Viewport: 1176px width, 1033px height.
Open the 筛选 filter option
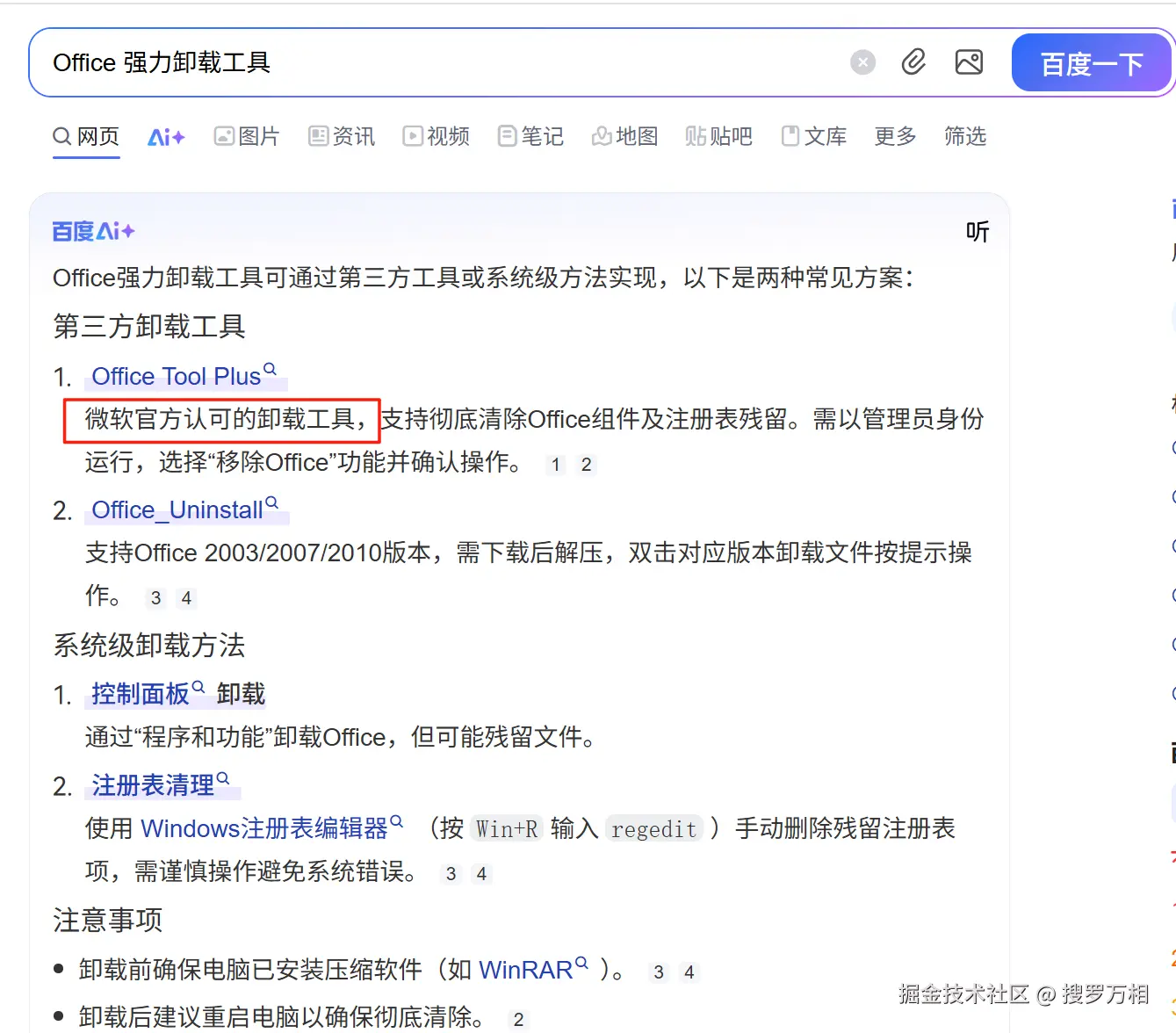(965, 136)
